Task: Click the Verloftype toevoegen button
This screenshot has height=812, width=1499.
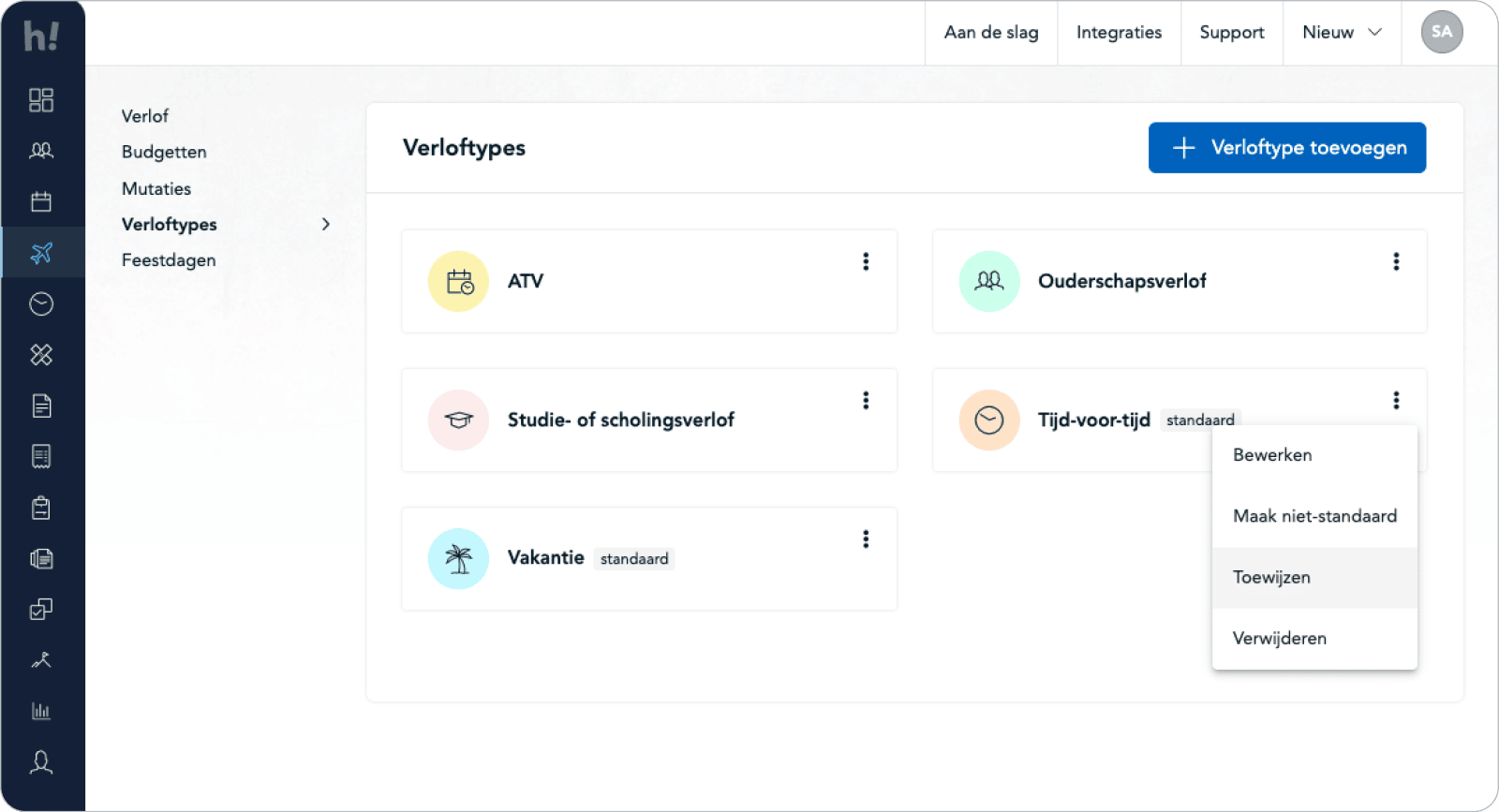Action: pyautogui.click(x=1287, y=148)
